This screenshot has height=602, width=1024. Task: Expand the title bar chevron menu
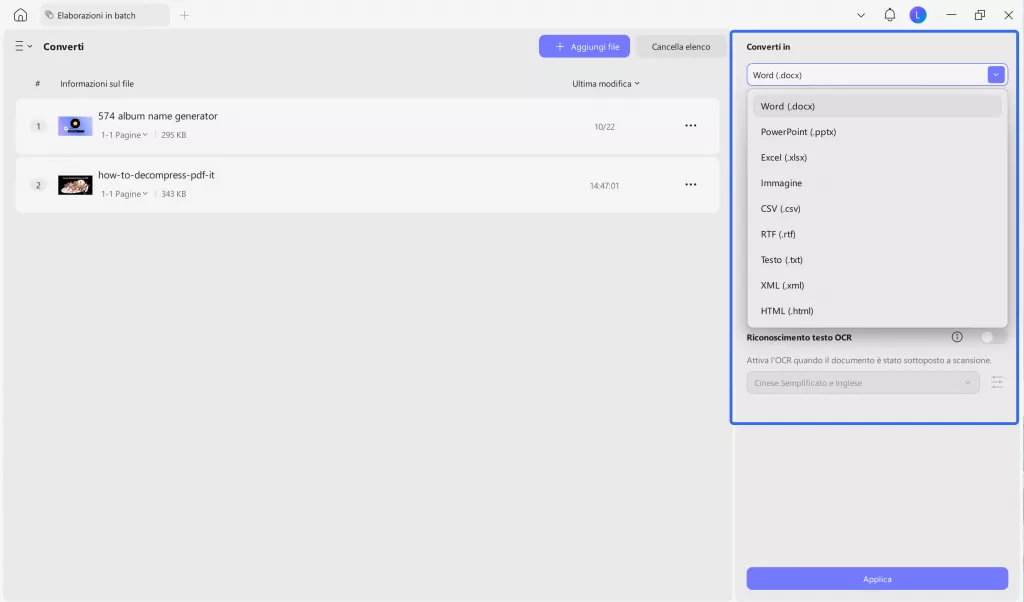[x=861, y=15]
